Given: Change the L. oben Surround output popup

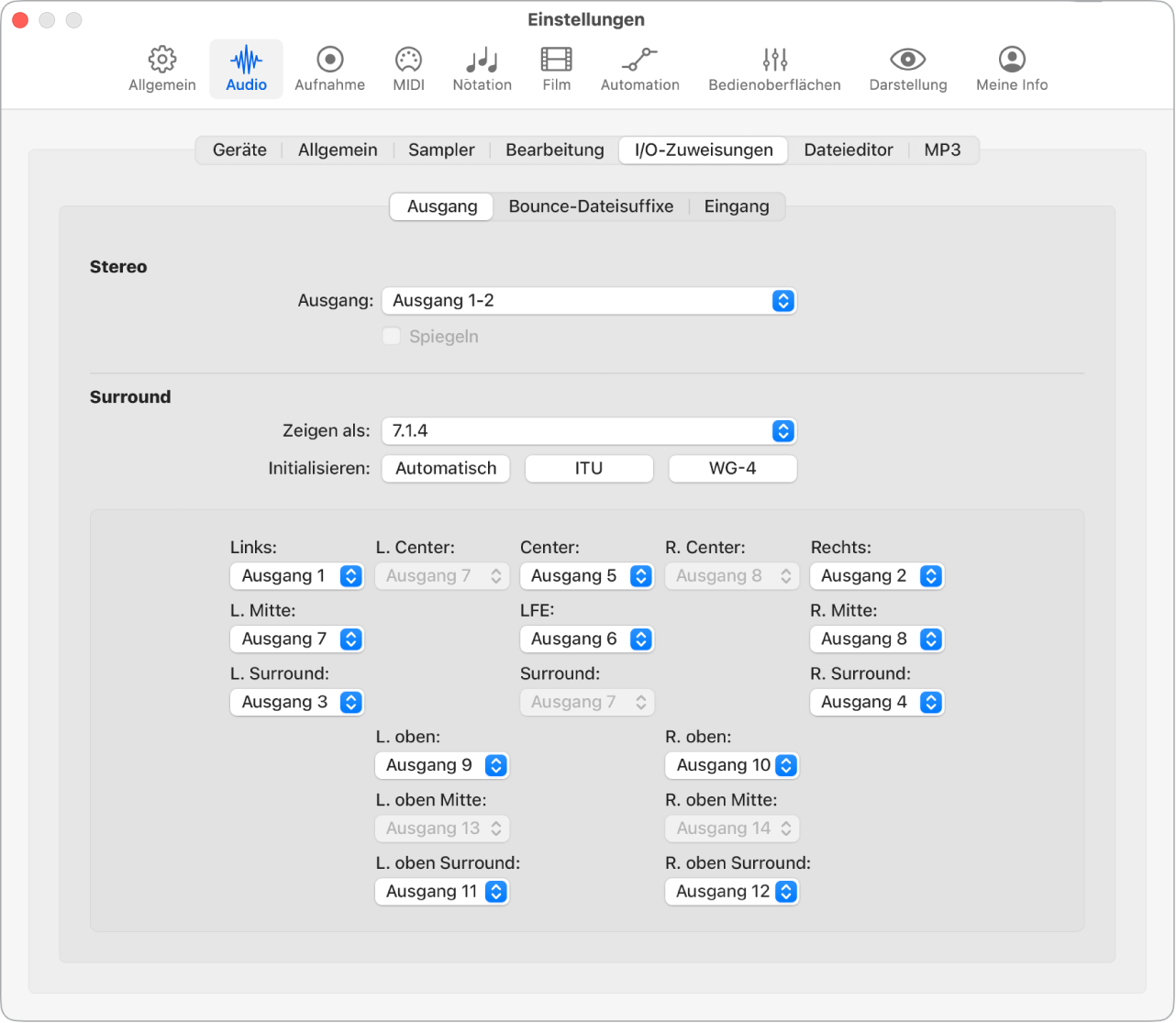Looking at the screenshot, I should pyautogui.click(x=441, y=892).
